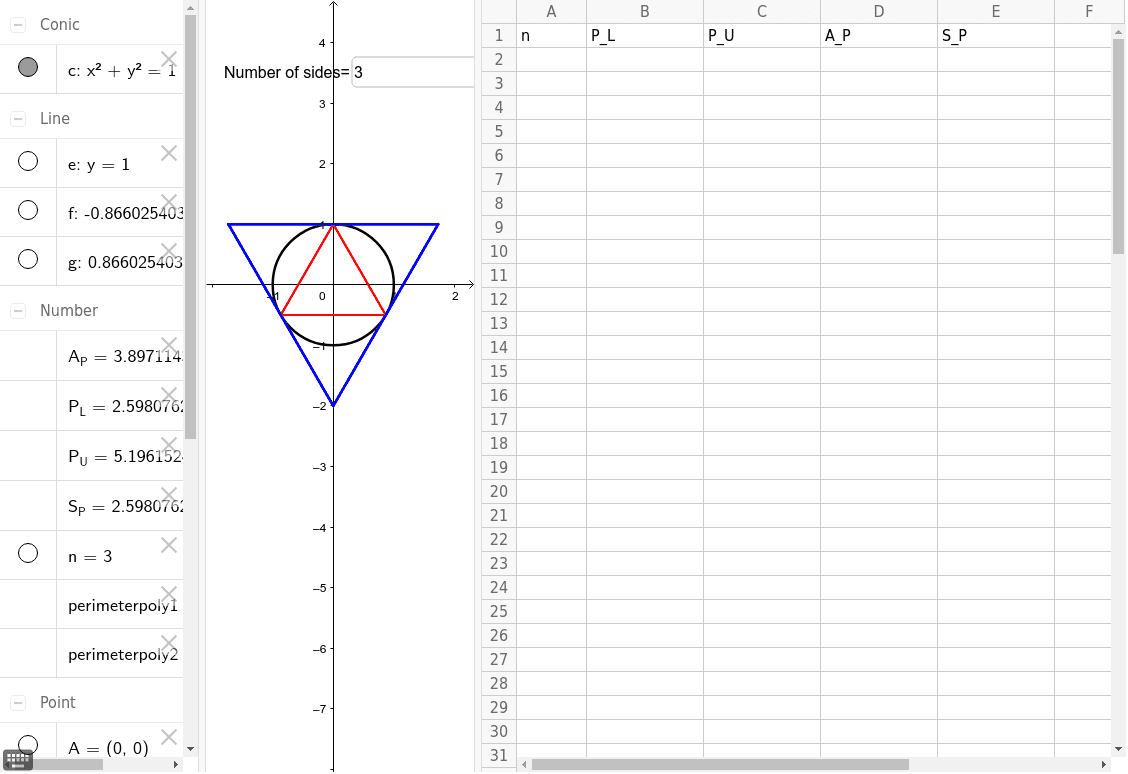This screenshot has width=1128, height=774.
Task: Remove line g via its X icon
Action: [169, 251]
